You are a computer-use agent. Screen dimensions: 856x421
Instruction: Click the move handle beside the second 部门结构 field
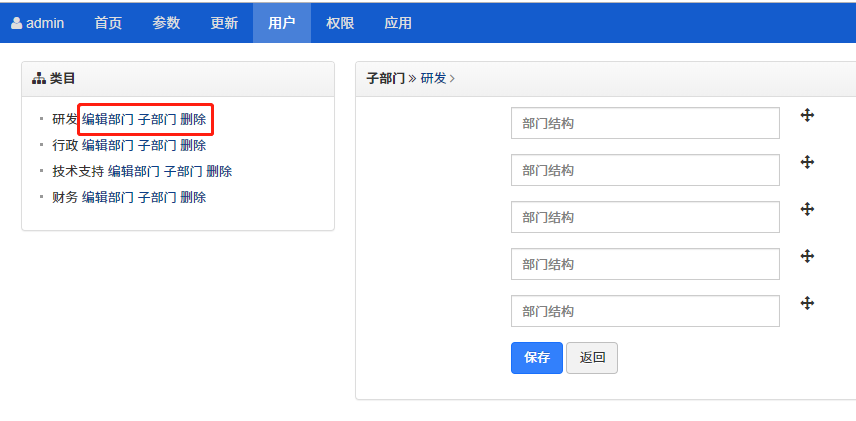[807, 163]
